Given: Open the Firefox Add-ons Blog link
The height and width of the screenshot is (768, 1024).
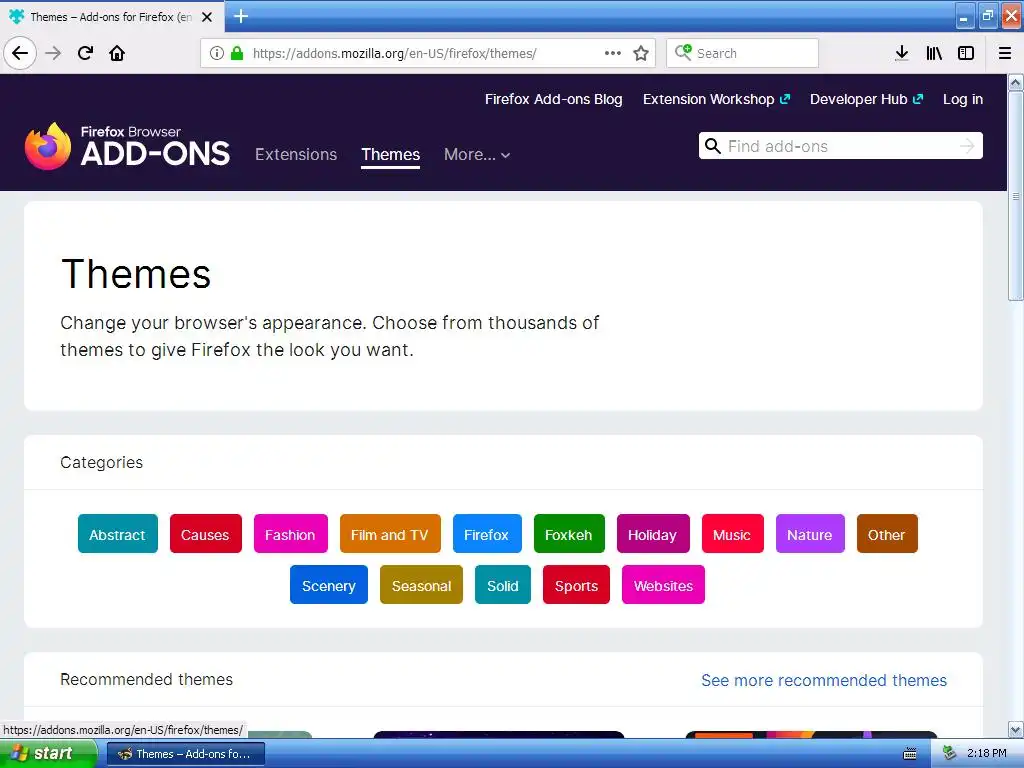Looking at the screenshot, I should [x=553, y=99].
